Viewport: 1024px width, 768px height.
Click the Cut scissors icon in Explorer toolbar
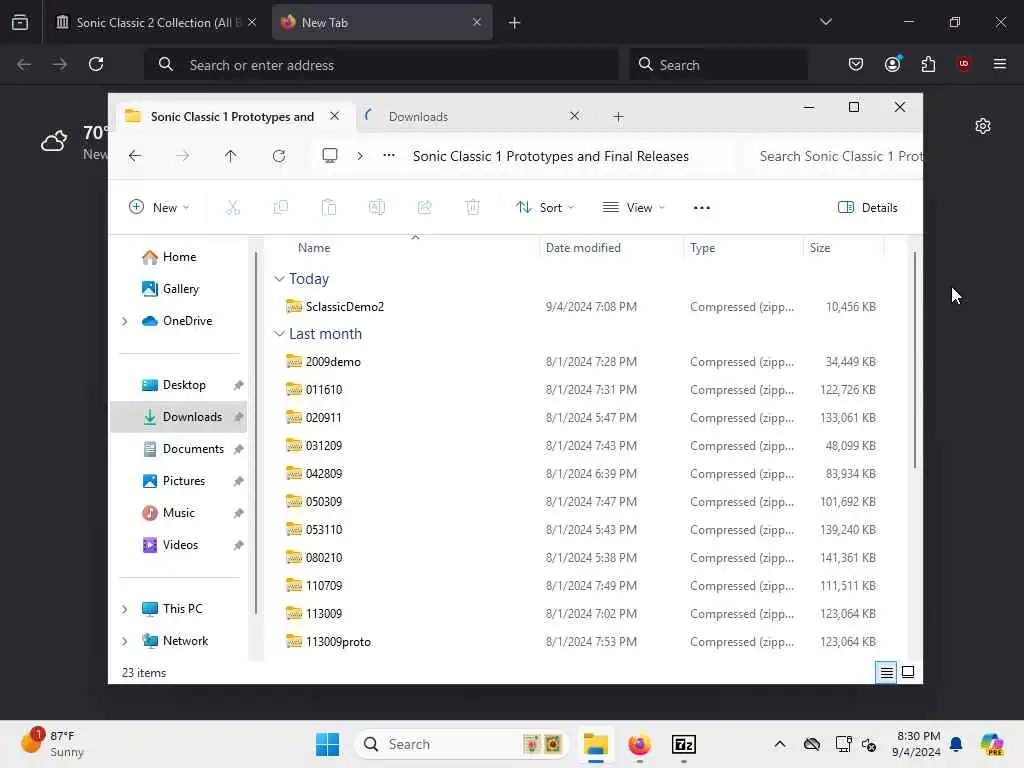[x=232, y=208]
